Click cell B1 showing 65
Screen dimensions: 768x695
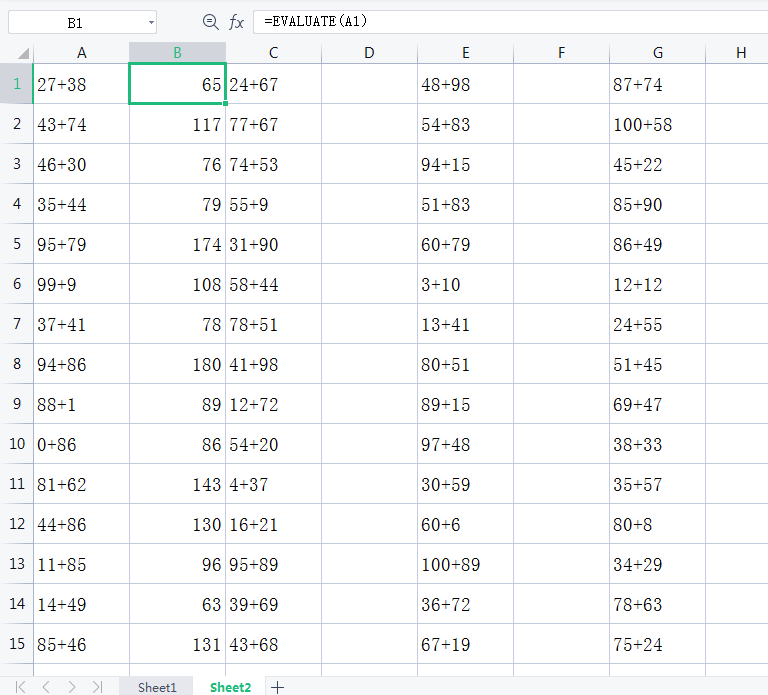point(177,84)
